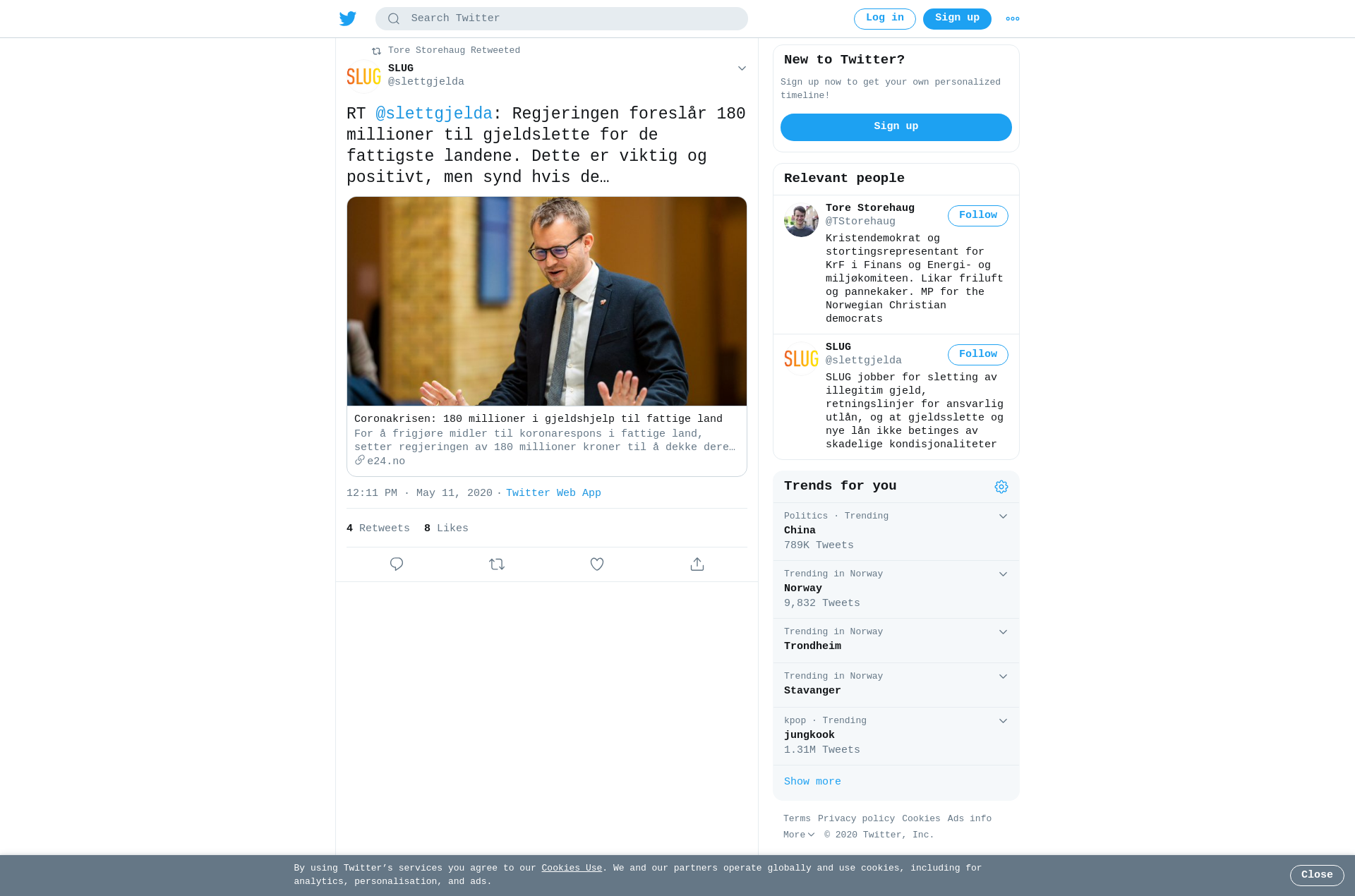Click the SLUG avatar on the tweet
The image size is (1355, 896).
363,76
